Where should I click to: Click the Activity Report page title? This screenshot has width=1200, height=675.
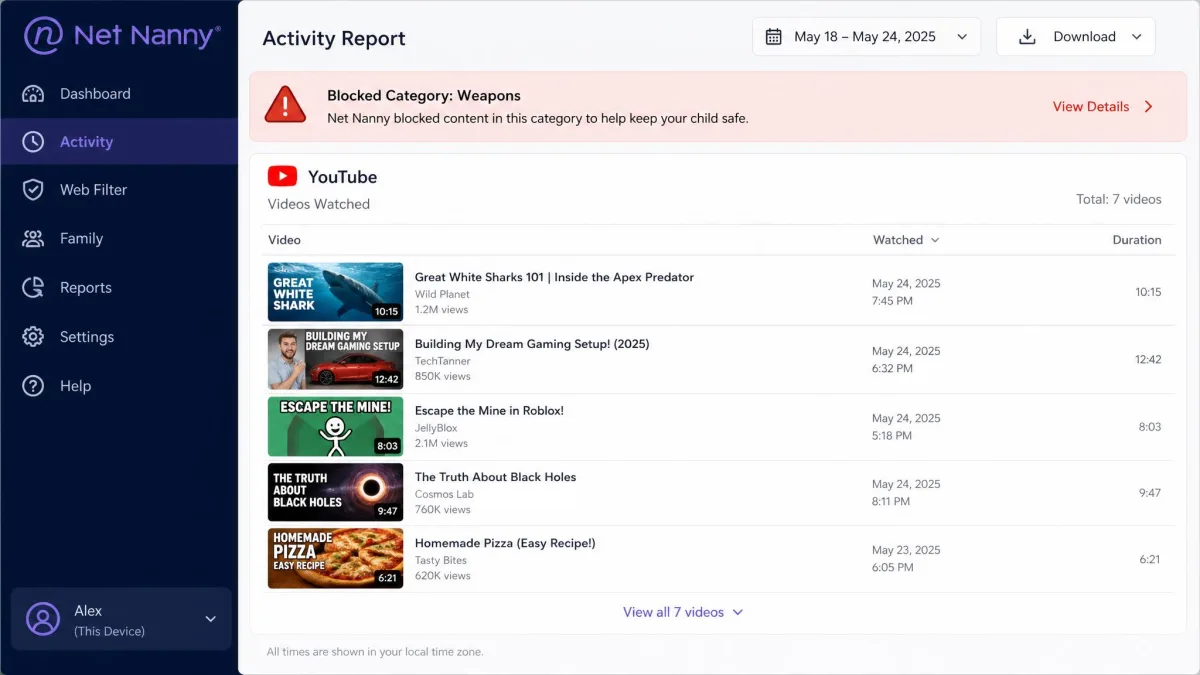(334, 38)
